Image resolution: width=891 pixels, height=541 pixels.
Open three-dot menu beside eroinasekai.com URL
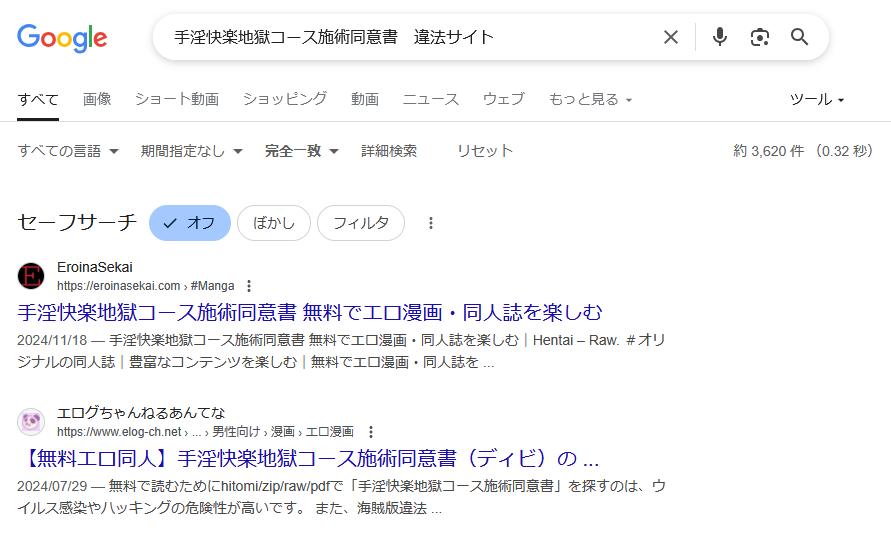coord(249,286)
